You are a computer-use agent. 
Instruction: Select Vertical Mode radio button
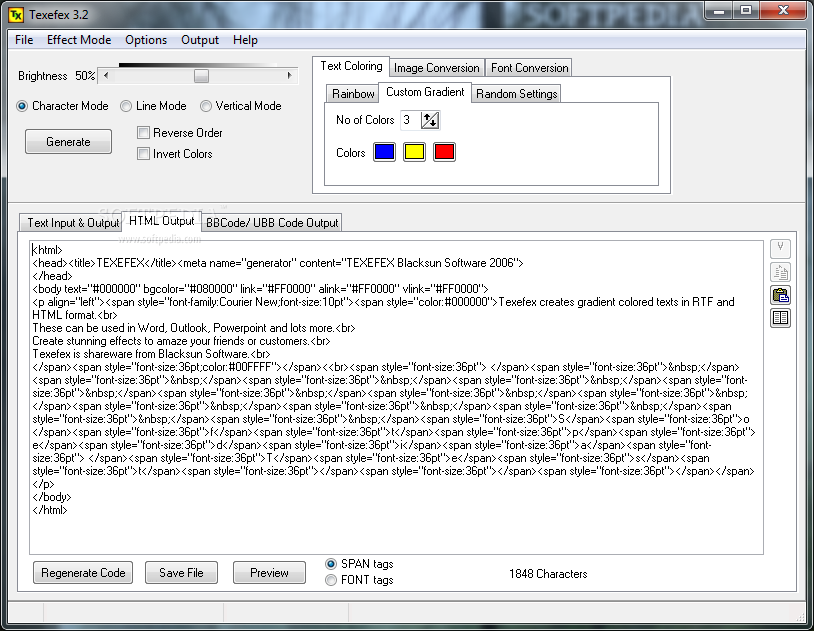point(206,106)
